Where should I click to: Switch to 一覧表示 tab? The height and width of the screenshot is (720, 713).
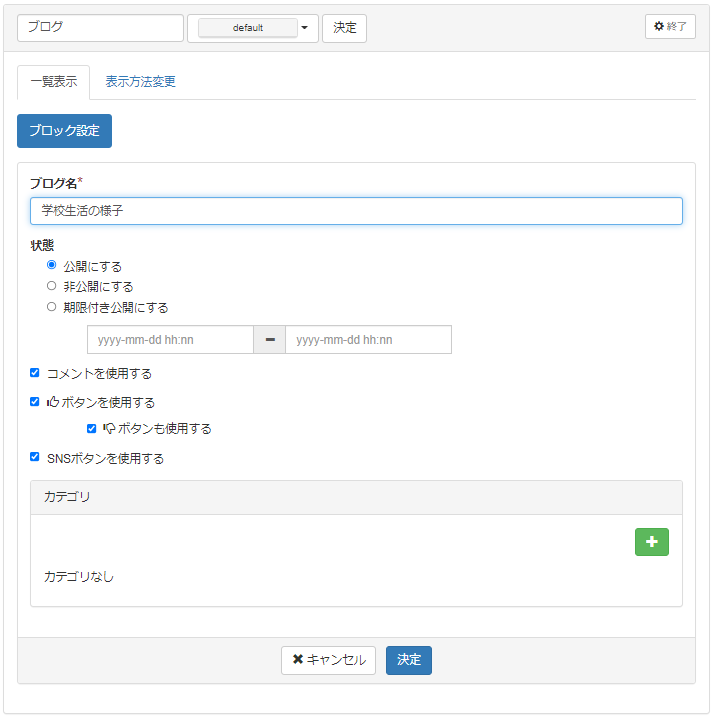[x=53, y=82]
